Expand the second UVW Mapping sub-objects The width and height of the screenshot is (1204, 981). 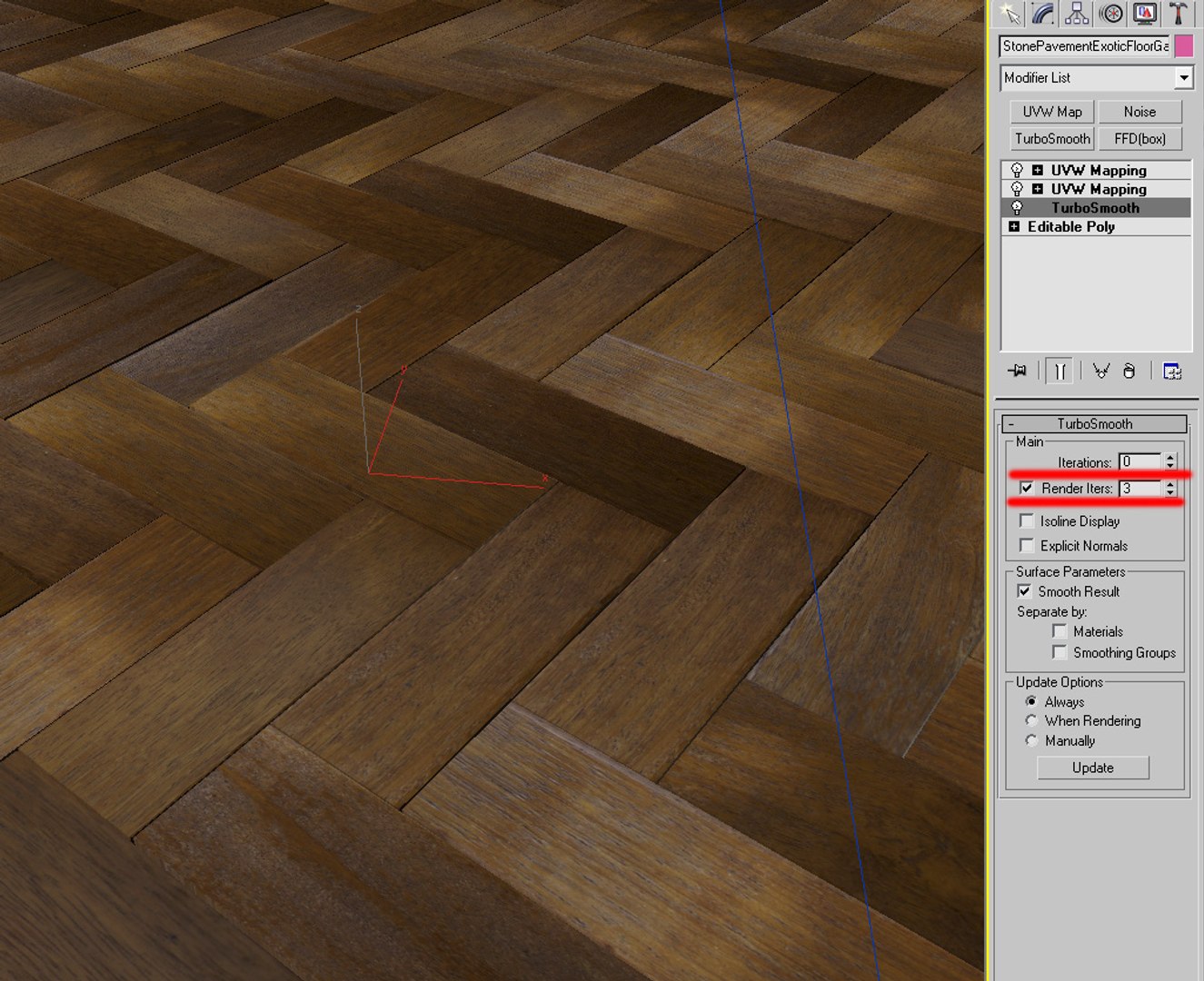pos(1037,189)
